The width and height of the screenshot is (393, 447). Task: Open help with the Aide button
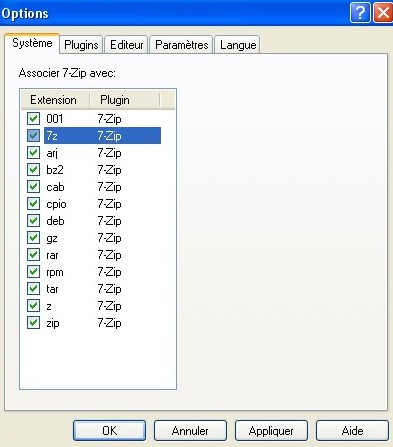[352, 431]
